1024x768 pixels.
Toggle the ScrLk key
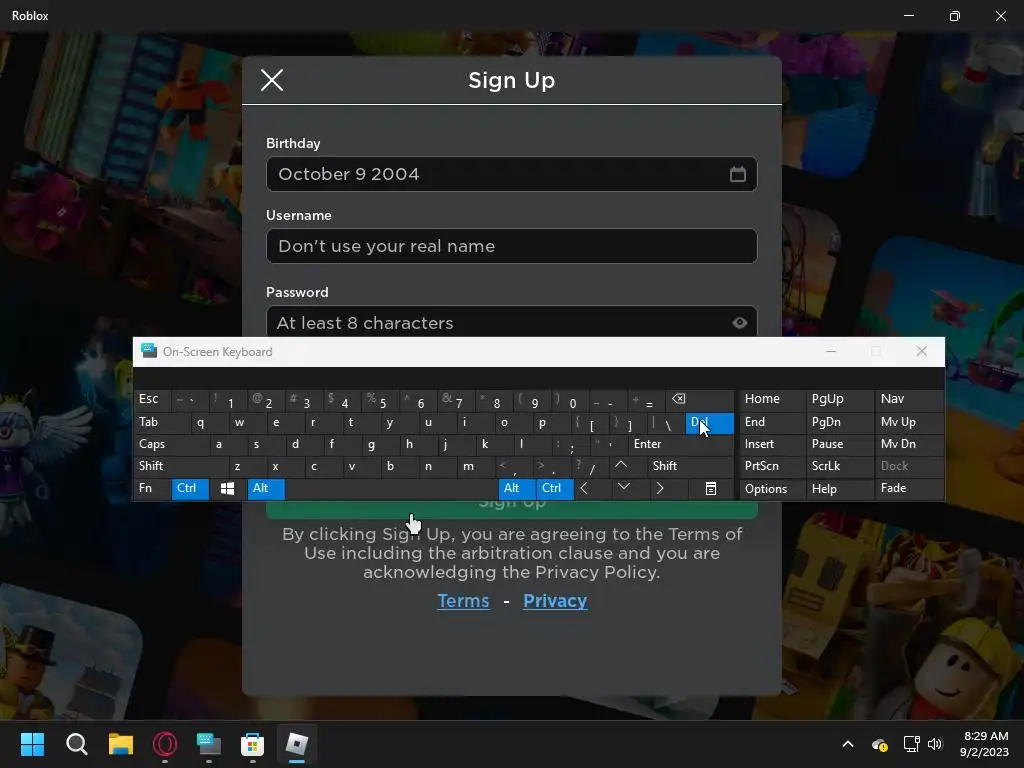[839, 466]
